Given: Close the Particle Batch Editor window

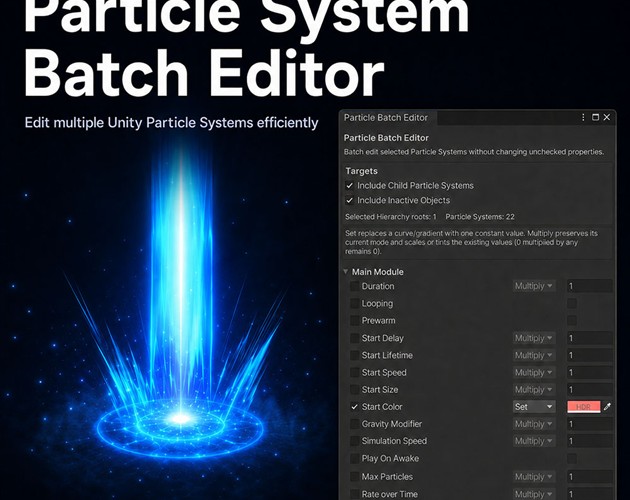Looking at the screenshot, I should pos(607,117).
